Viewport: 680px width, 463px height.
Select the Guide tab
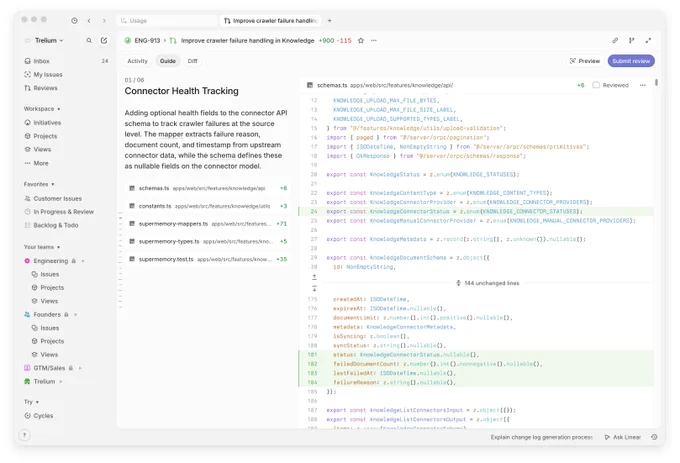168,61
